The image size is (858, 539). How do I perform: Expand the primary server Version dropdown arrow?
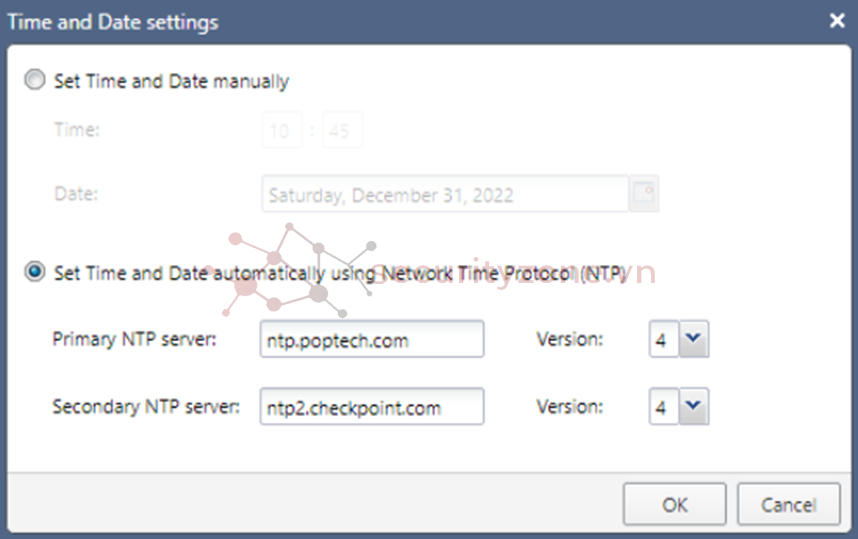pyautogui.click(x=693, y=339)
